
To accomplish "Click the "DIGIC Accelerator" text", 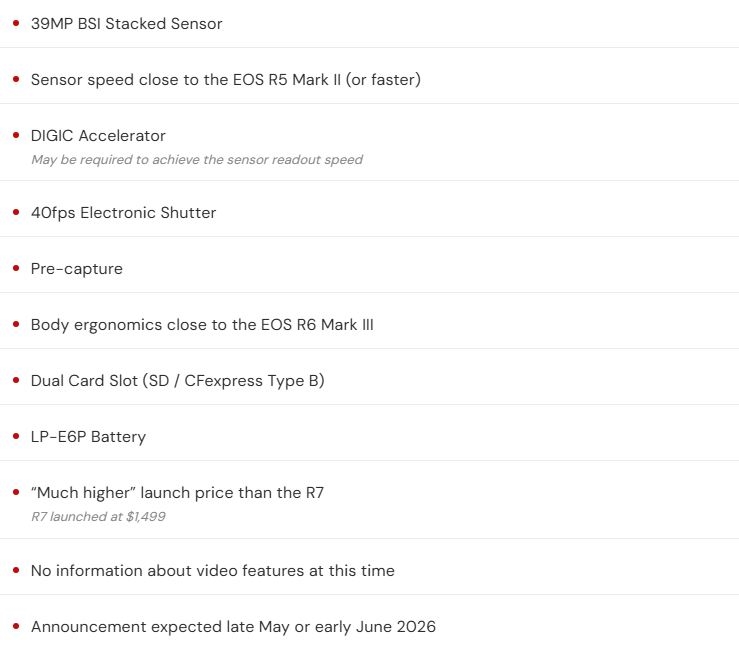I will point(98,135).
